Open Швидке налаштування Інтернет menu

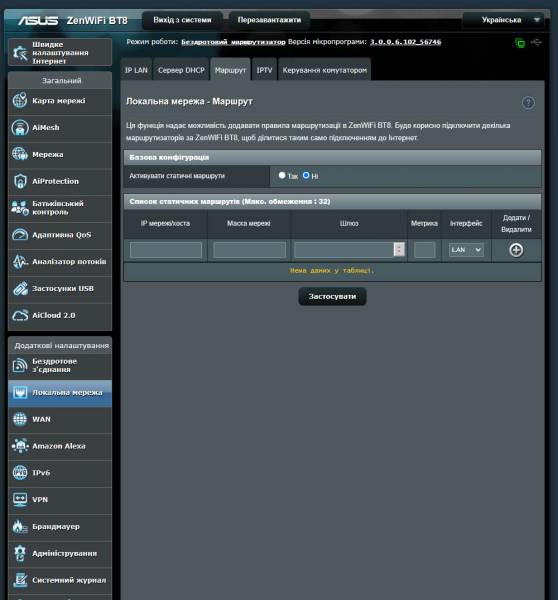60,52
